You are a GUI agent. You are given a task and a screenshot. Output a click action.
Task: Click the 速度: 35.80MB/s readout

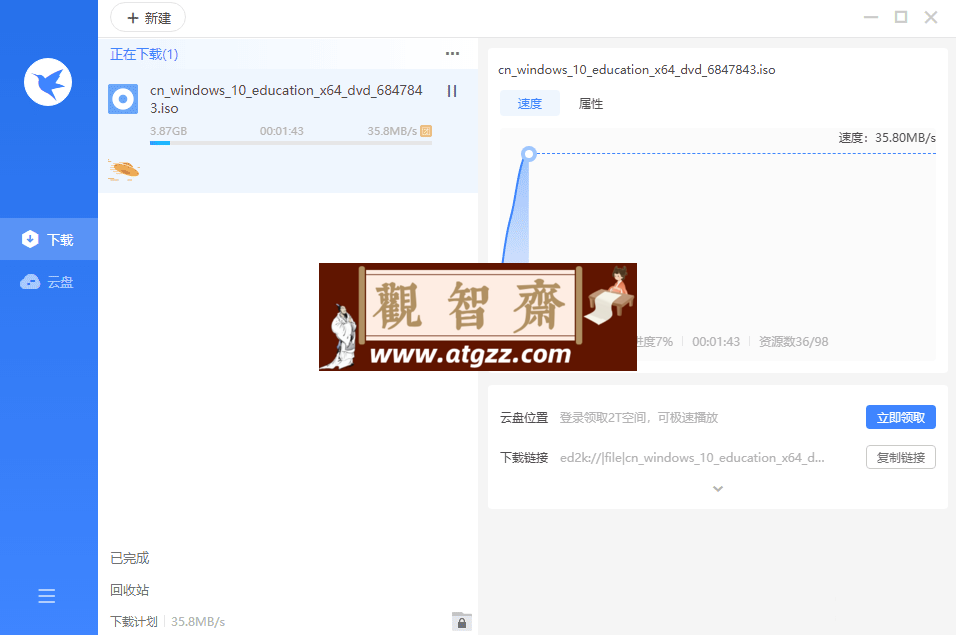pos(886,138)
